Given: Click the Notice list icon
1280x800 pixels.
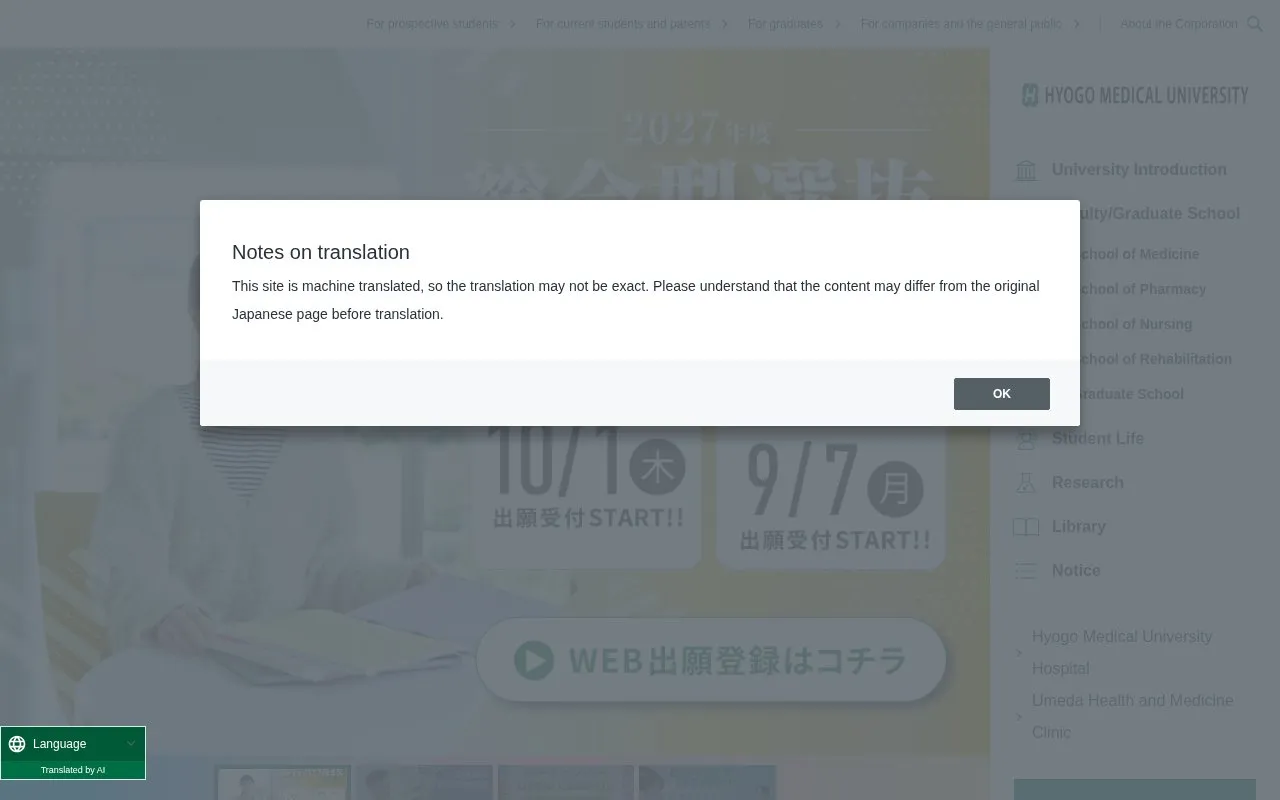Looking at the screenshot, I should point(1026,570).
